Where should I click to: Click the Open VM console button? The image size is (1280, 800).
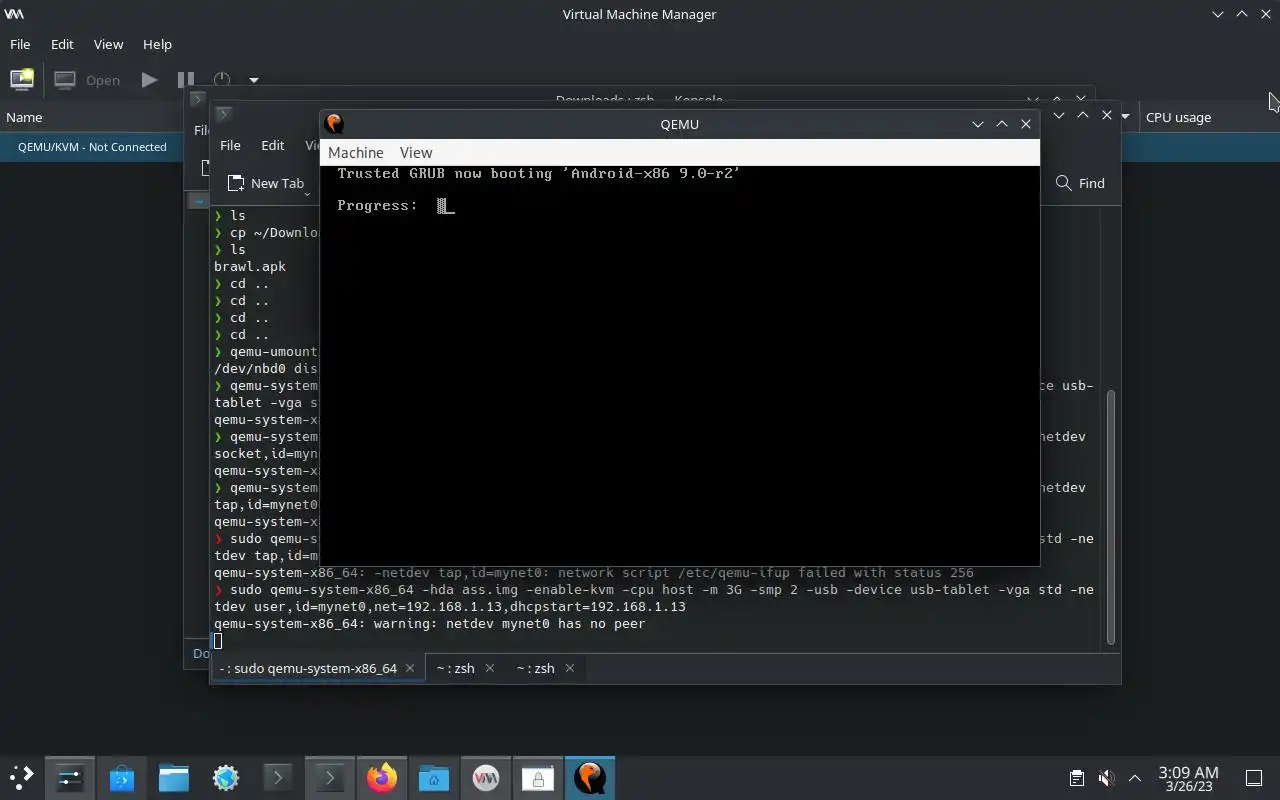(87, 80)
